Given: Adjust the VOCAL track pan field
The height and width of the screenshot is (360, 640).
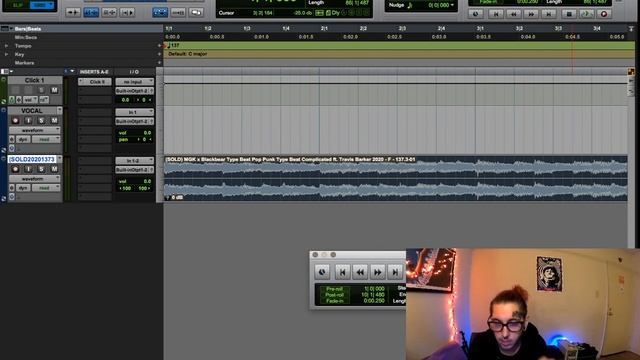Looking at the screenshot, I should point(134,139).
